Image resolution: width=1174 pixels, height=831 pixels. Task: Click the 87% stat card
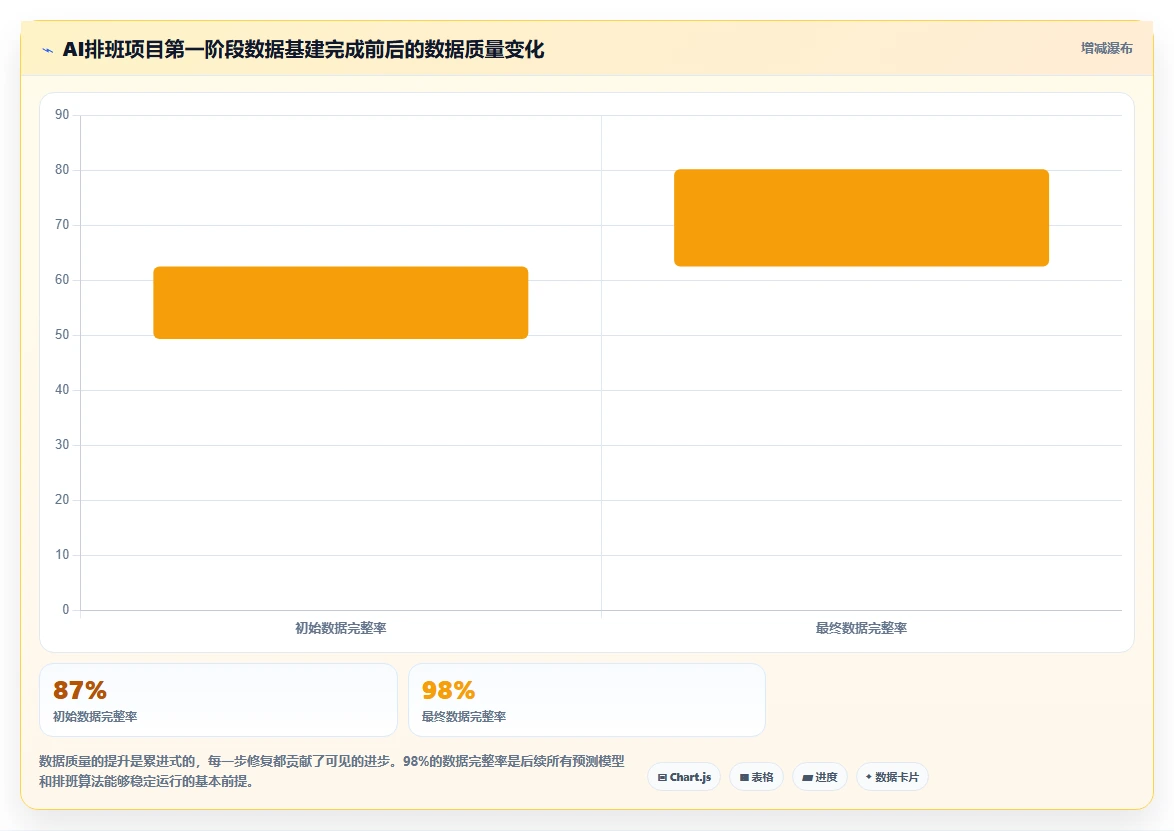click(218, 700)
